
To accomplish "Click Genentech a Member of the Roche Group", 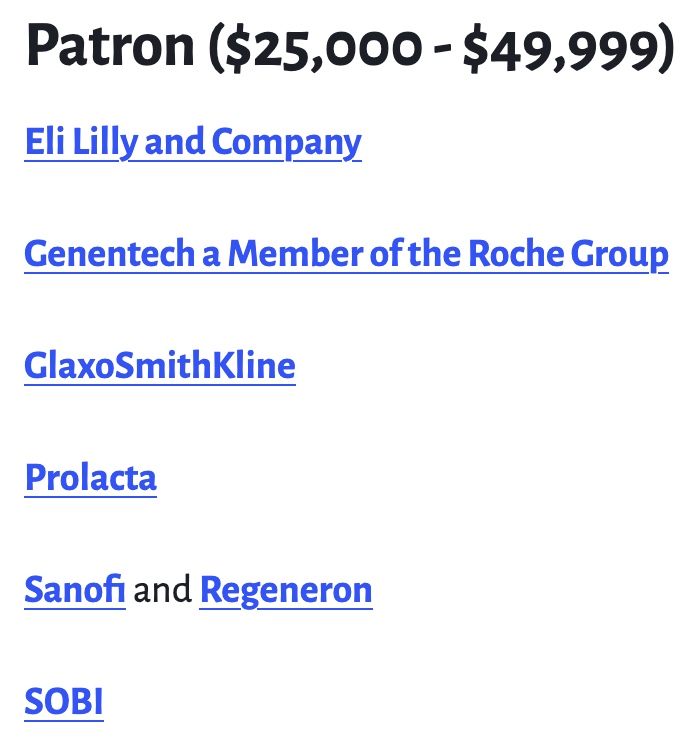I will coord(346,254).
